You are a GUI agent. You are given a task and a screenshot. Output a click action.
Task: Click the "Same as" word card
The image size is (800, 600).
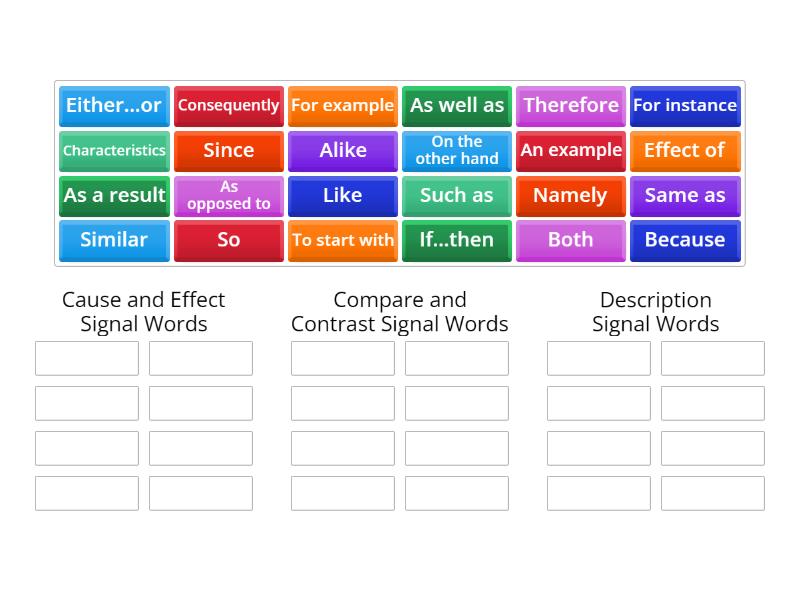[685, 196]
